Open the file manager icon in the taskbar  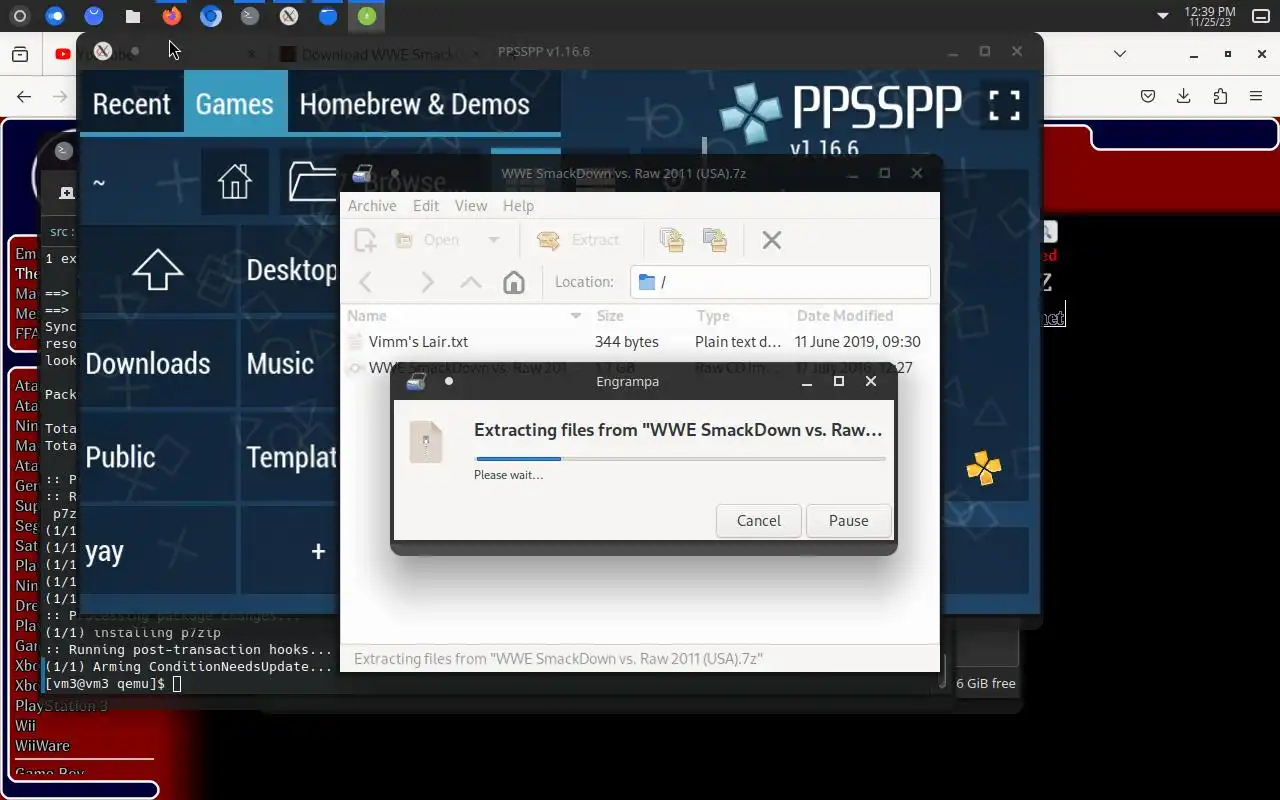click(x=133, y=16)
